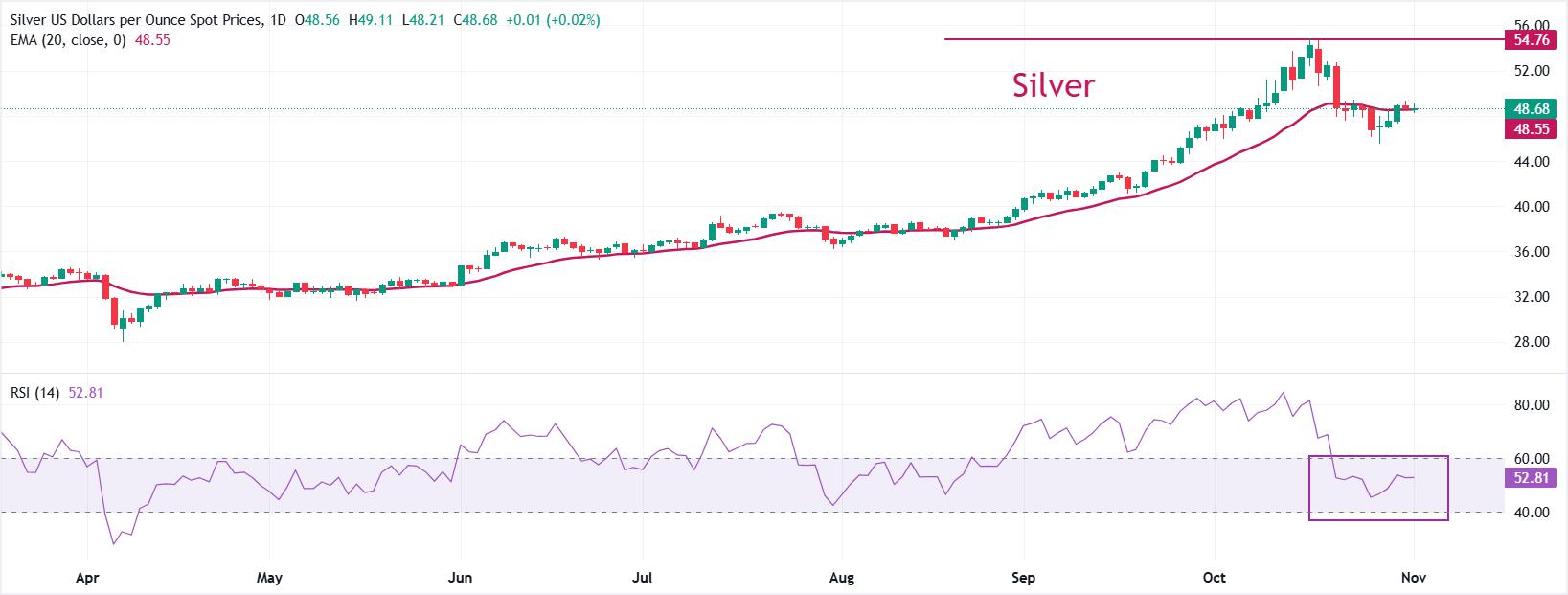
Task: Click the Jun label on the time axis
Action: pos(461,578)
